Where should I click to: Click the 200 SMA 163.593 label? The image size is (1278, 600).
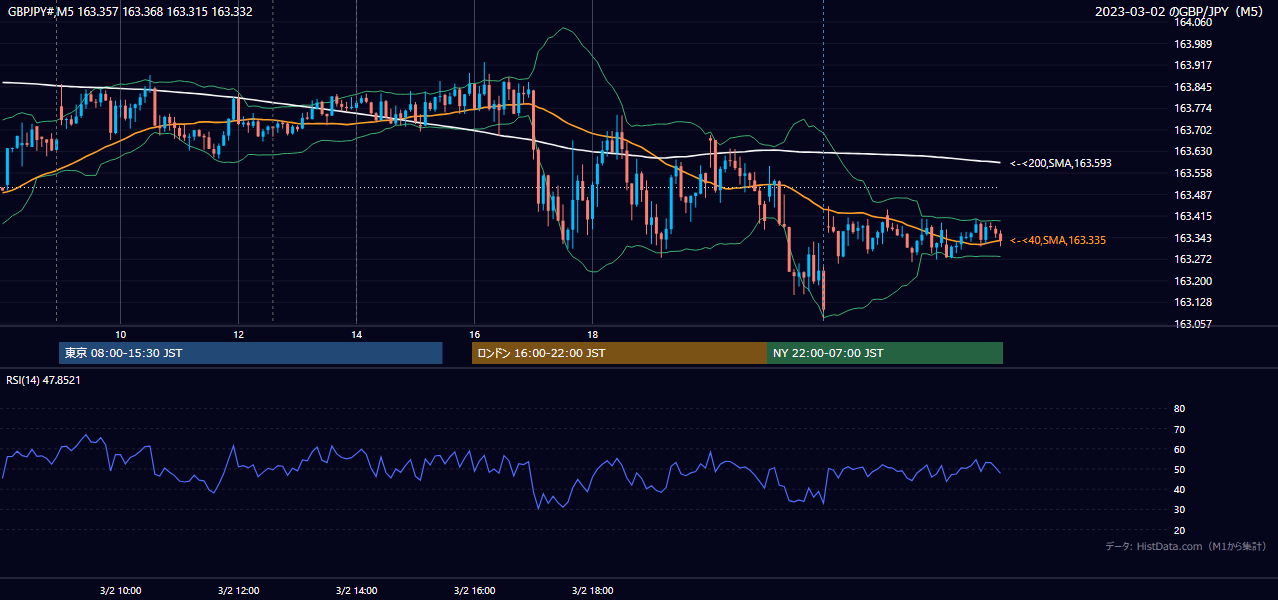(x=1060, y=163)
